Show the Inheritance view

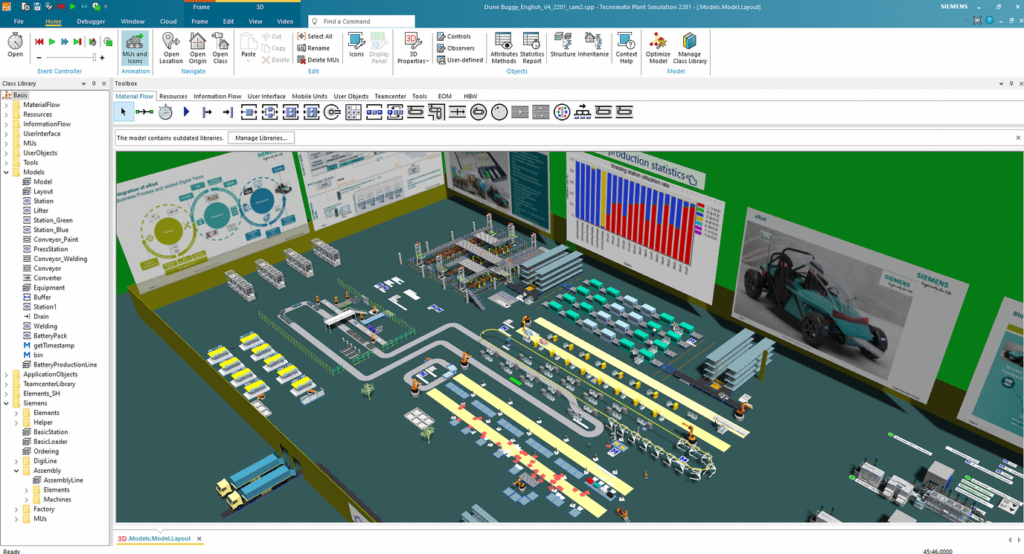tap(593, 45)
